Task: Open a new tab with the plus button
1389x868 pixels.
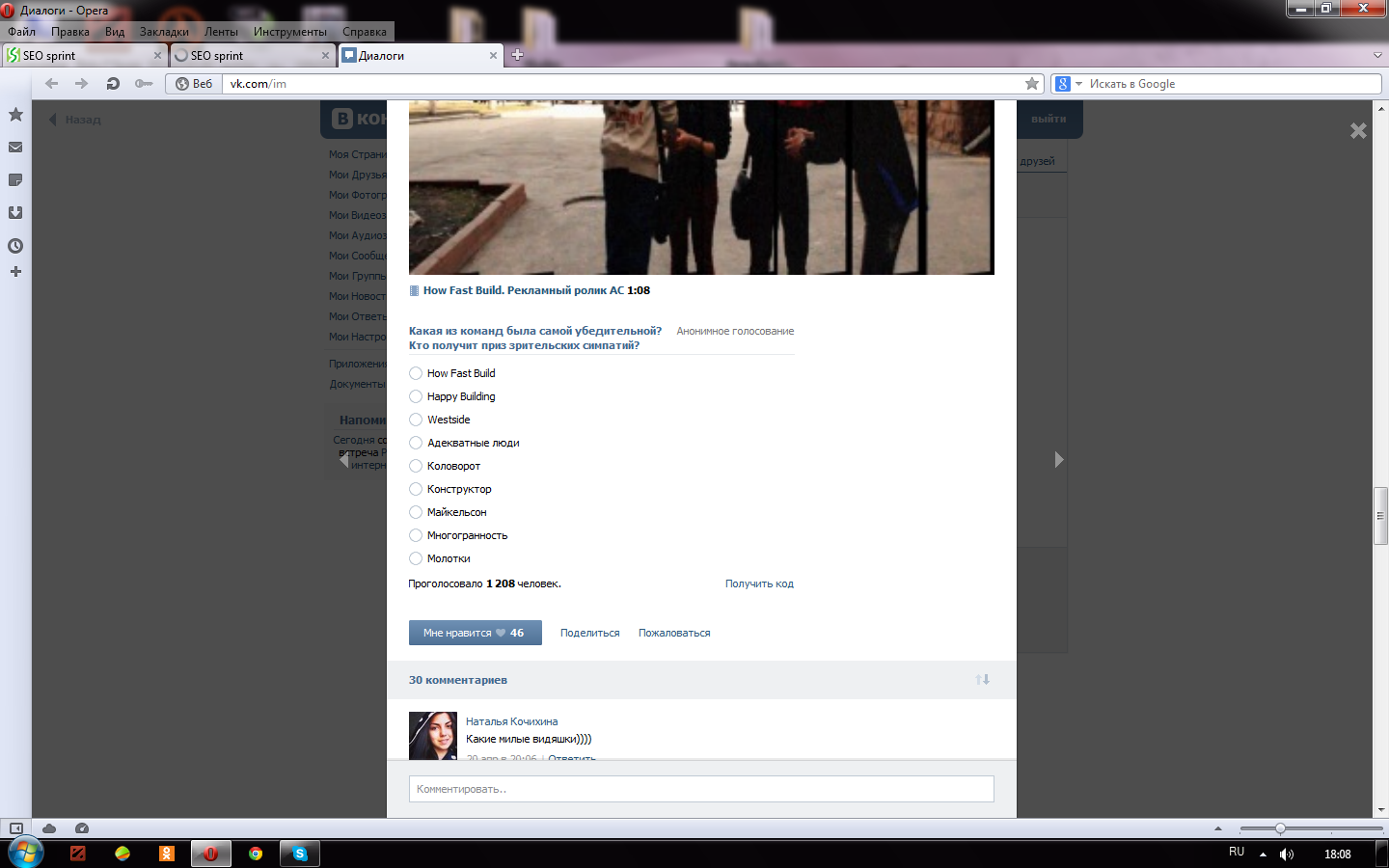Action: pyautogui.click(x=517, y=55)
